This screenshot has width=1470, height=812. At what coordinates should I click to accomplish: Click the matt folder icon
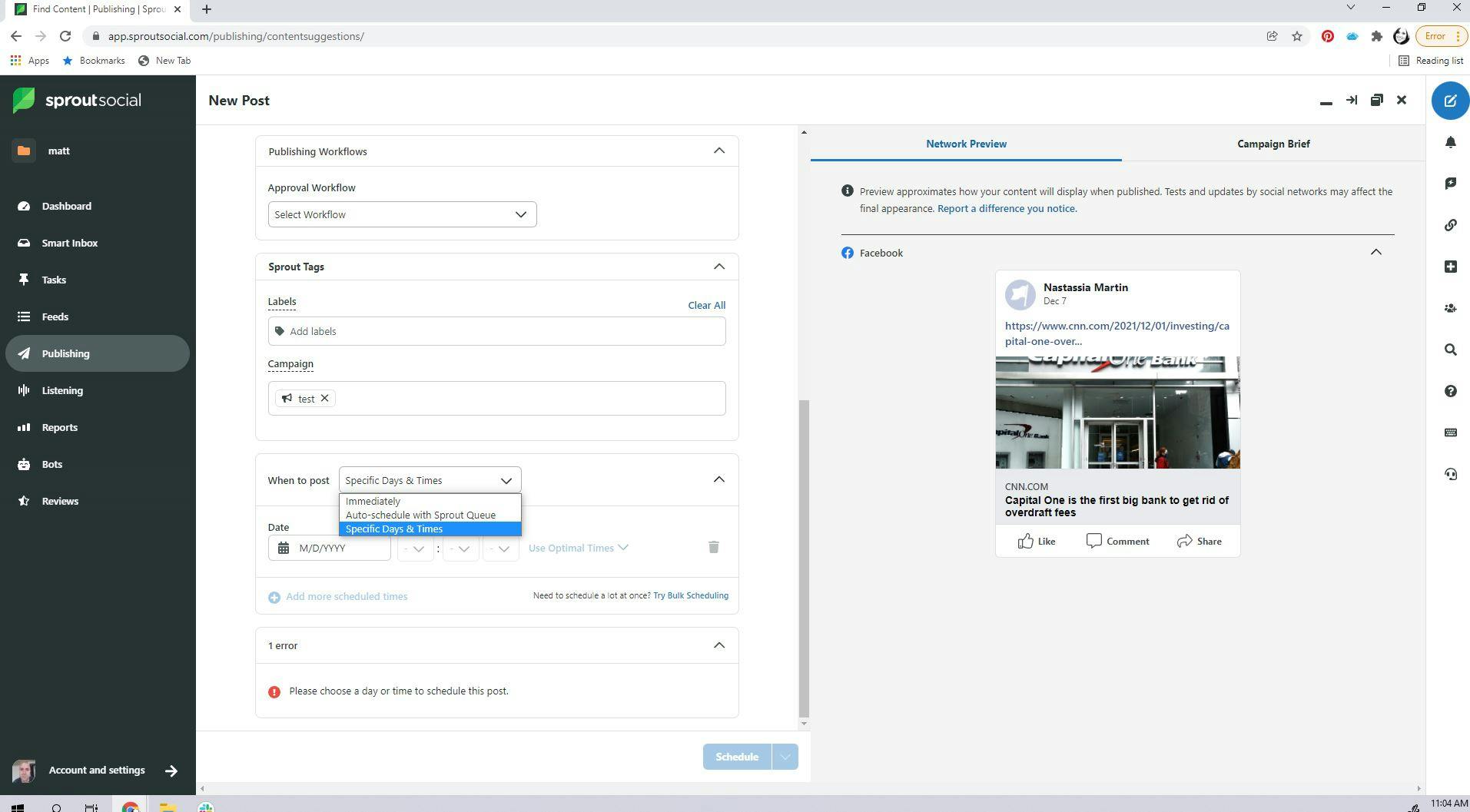(24, 151)
